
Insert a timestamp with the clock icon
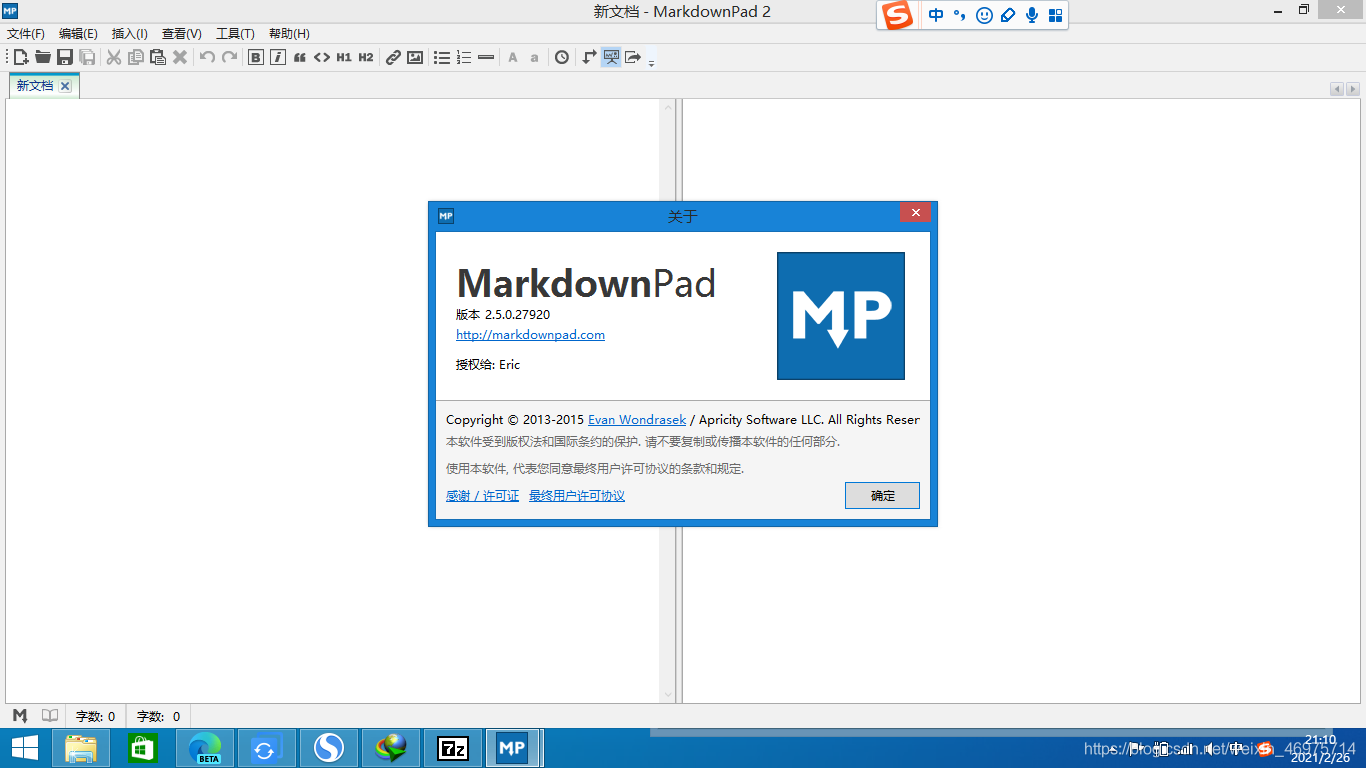pyautogui.click(x=562, y=57)
